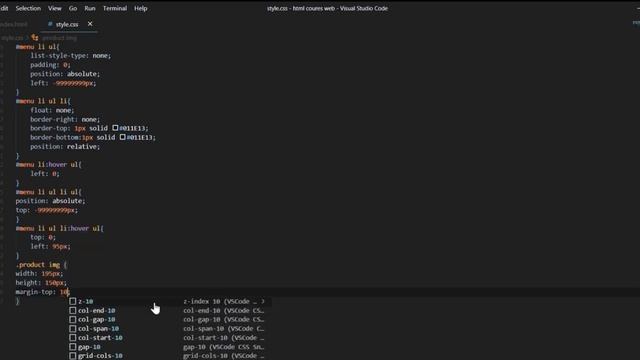This screenshot has height=360, width=640.
Task: Click the 'top: 0;' line
Action: 42,237
